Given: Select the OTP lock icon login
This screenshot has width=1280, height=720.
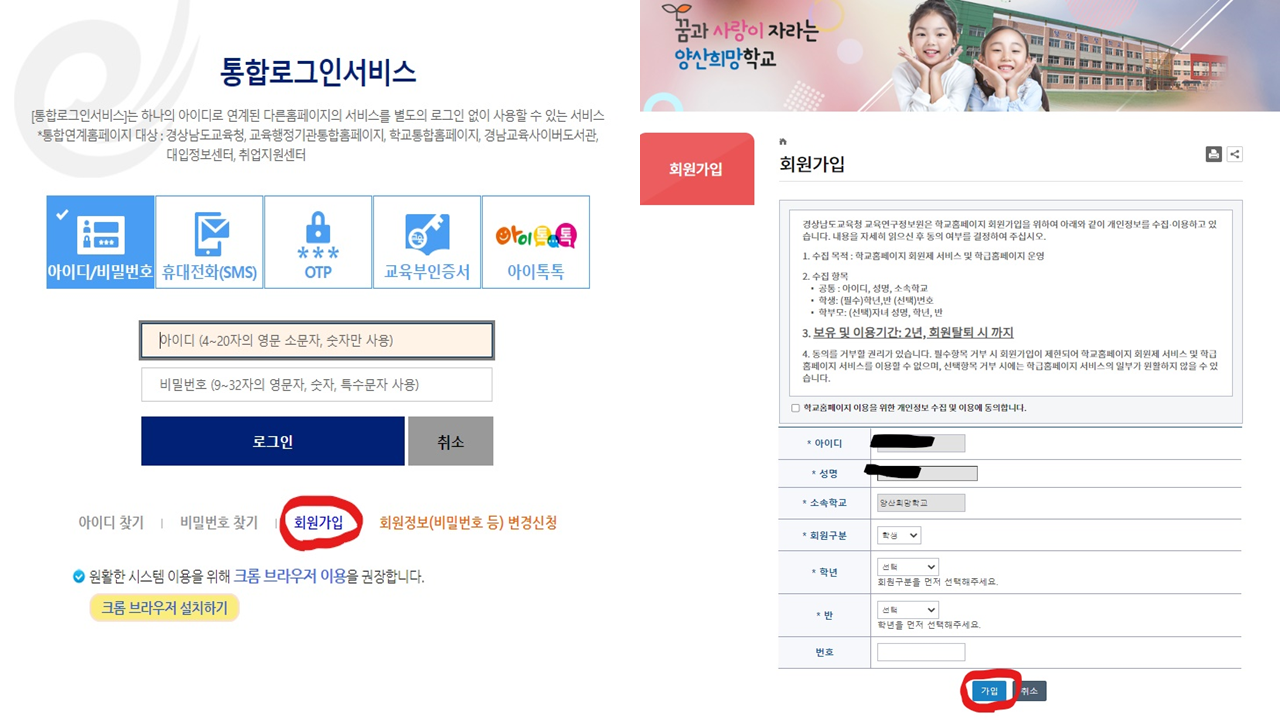Looking at the screenshot, I should (x=318, y=242).
